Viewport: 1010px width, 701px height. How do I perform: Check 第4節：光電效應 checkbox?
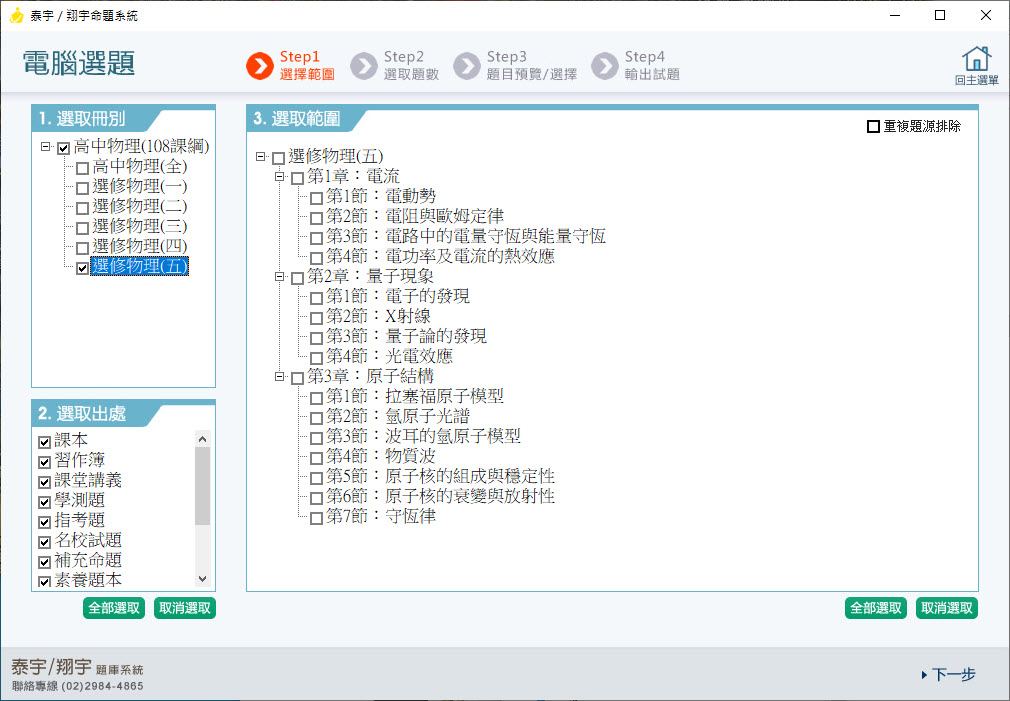[316, 358]
